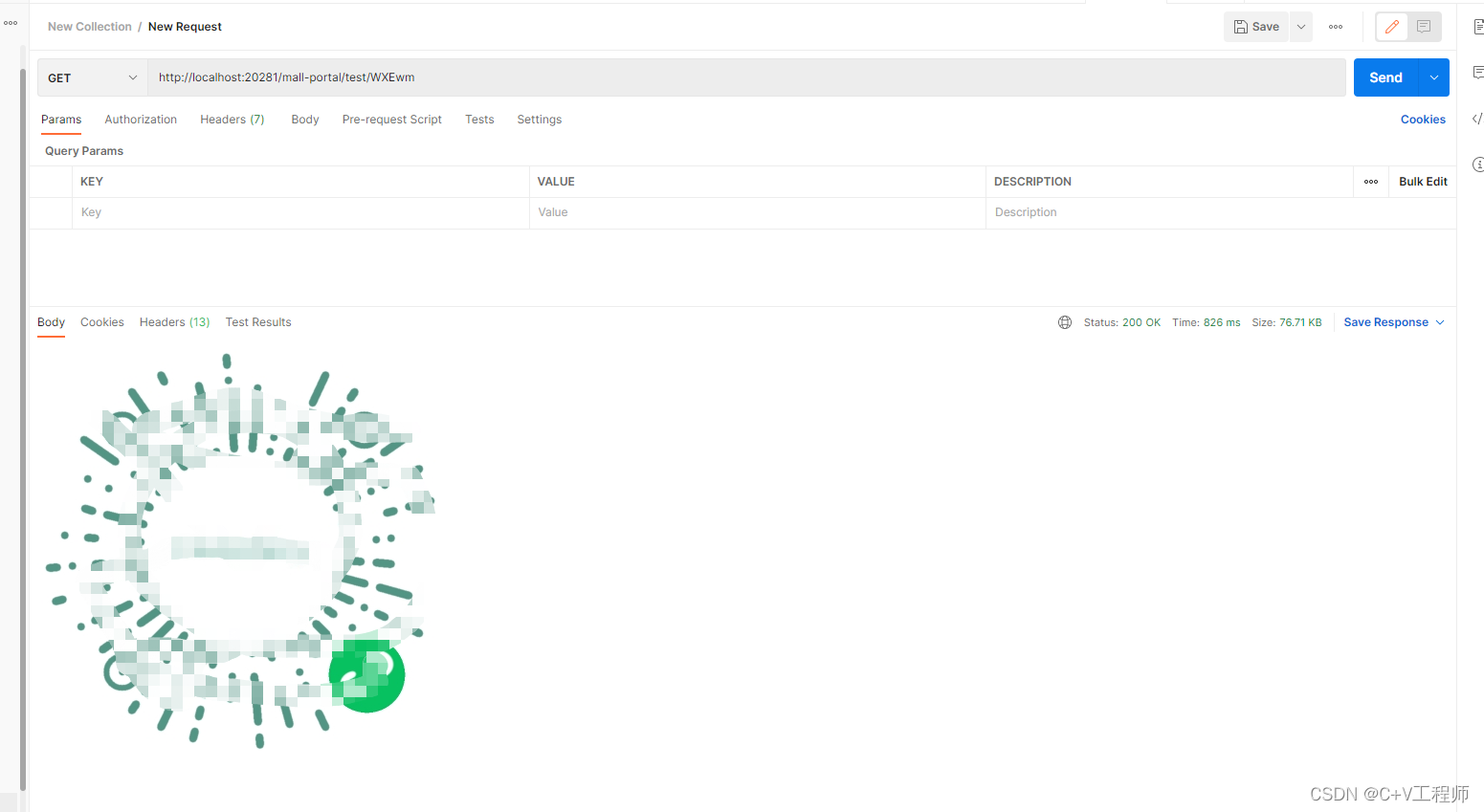Click the left panel vertical scrollbar
1484x812 pixels.
pos(23,430)
